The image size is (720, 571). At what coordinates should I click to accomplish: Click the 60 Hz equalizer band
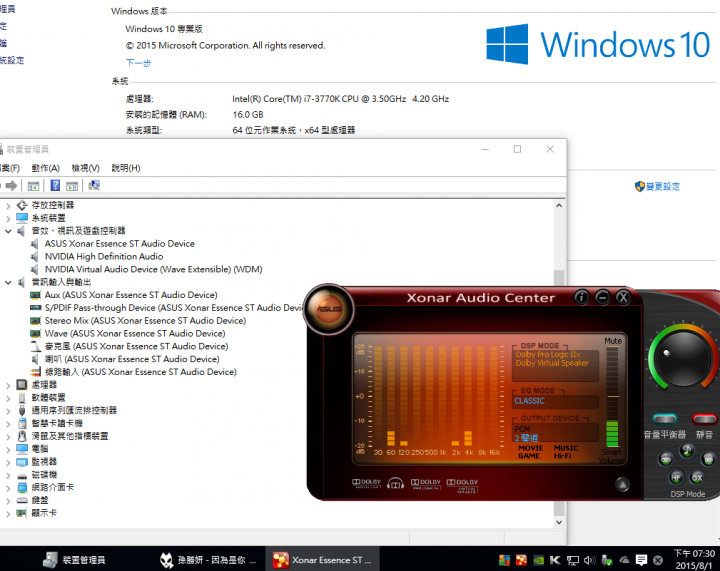tap(391, 398)
